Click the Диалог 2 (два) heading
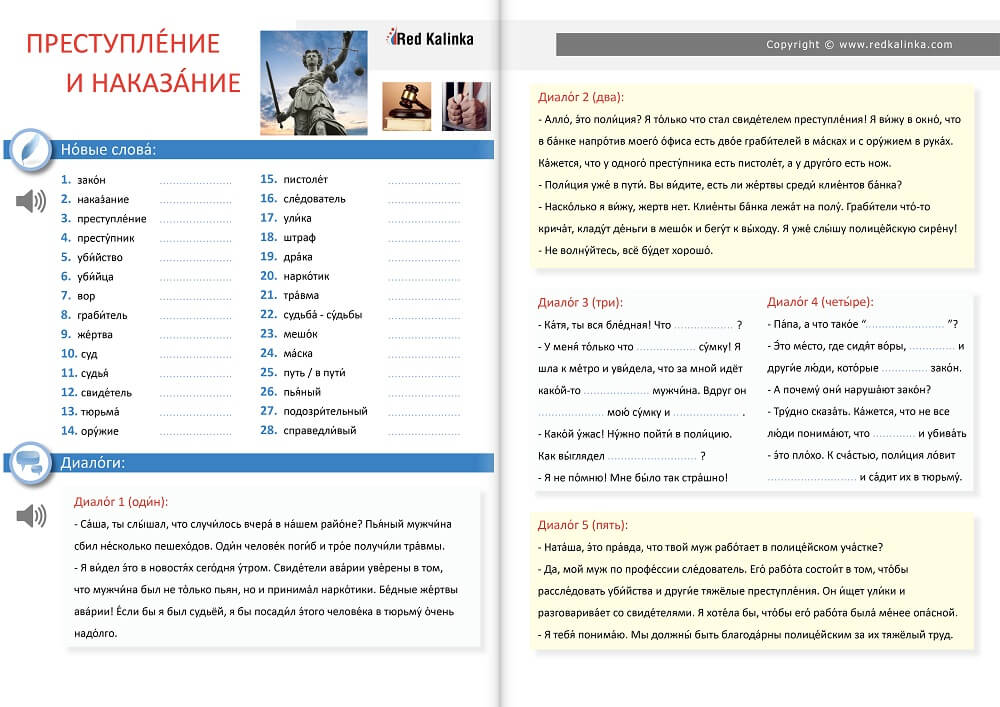The image size is (1000, 707). (580, 97)
